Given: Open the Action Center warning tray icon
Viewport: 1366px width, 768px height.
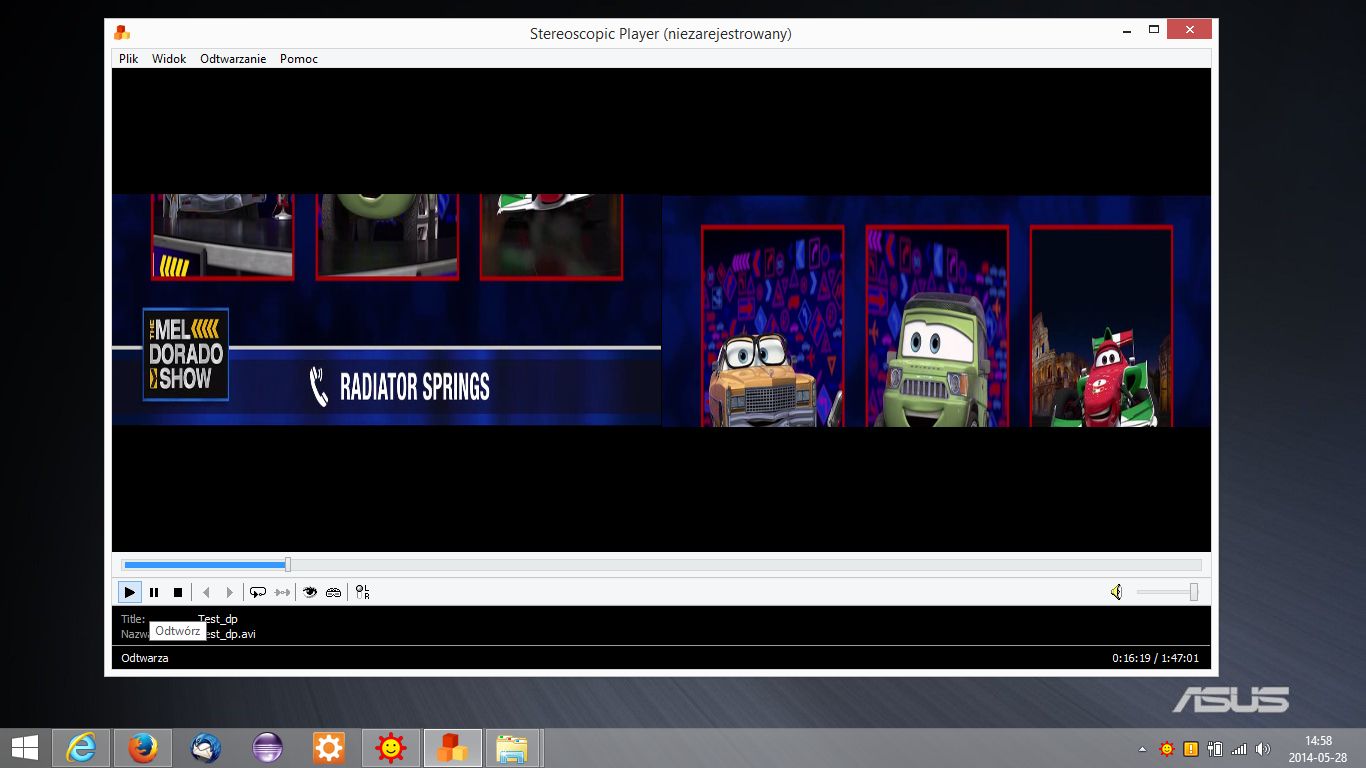Looking at the screenshot, I should tap(1191, 748).
